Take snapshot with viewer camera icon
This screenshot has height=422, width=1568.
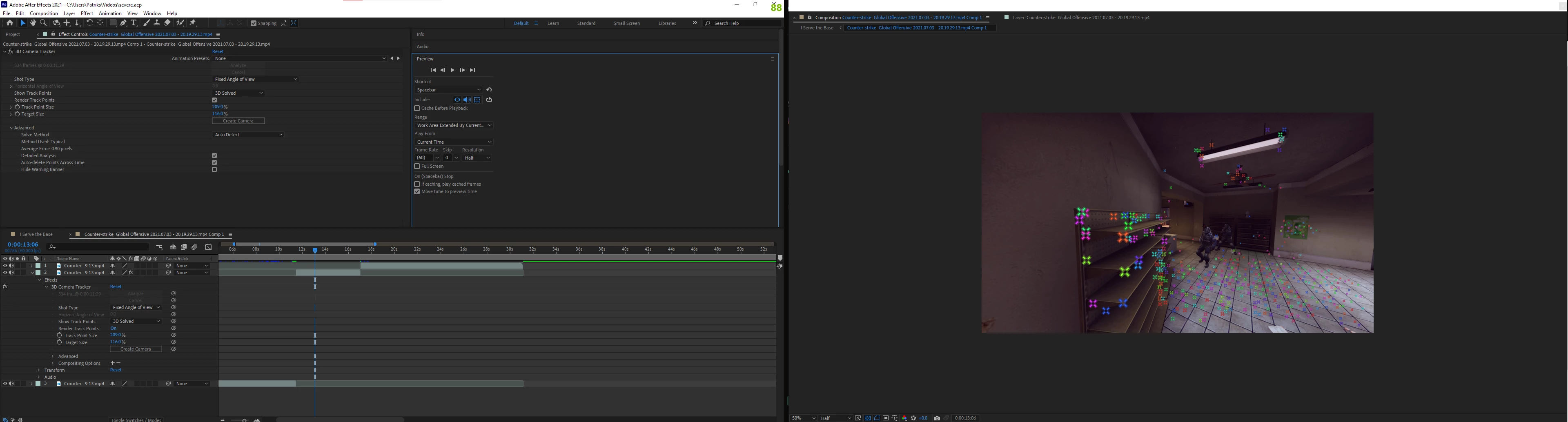(x=938, y=418)
